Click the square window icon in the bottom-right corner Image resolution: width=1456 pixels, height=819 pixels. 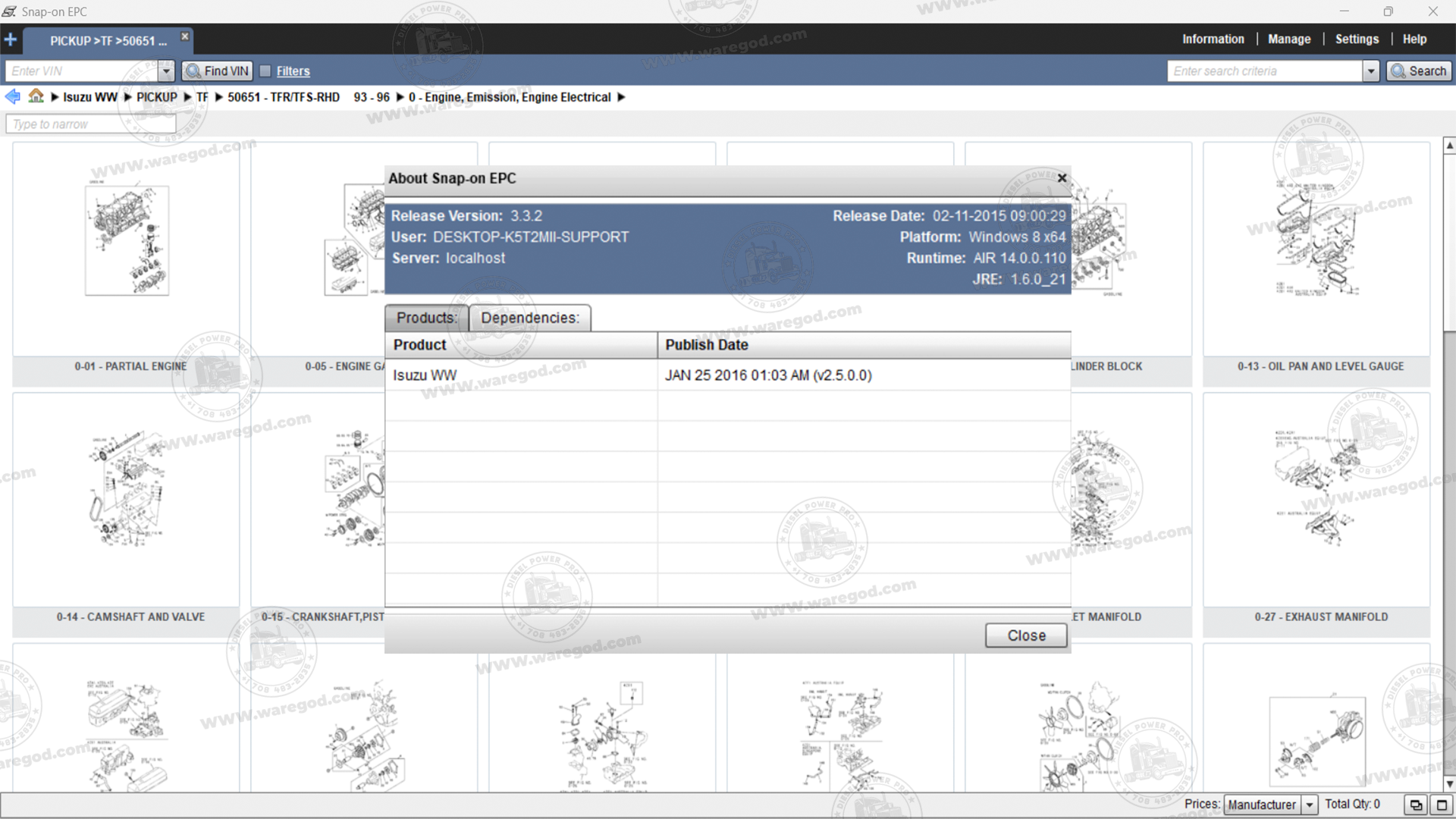point(1442,805)
